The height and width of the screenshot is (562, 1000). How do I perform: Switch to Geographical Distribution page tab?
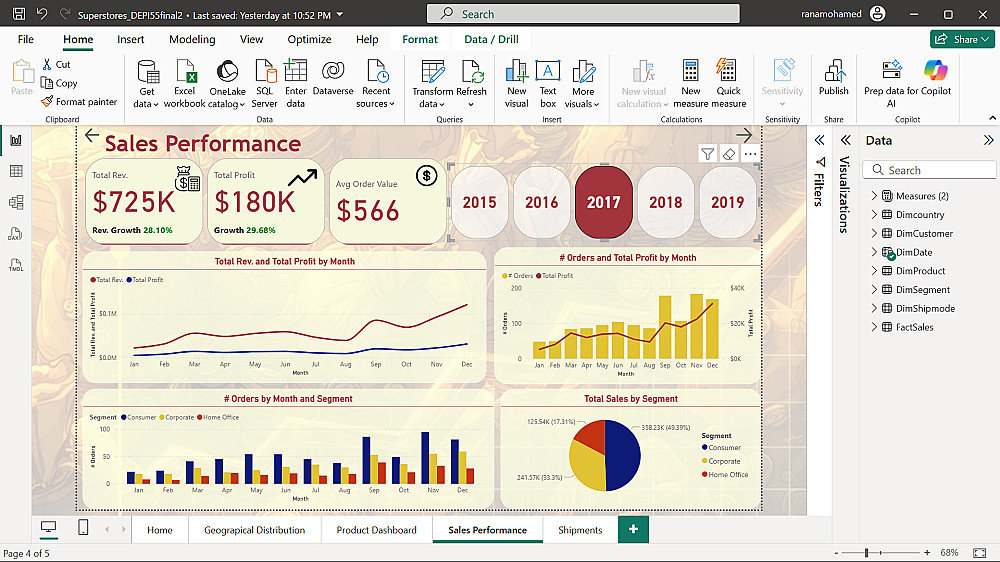[x=254, y=530]
